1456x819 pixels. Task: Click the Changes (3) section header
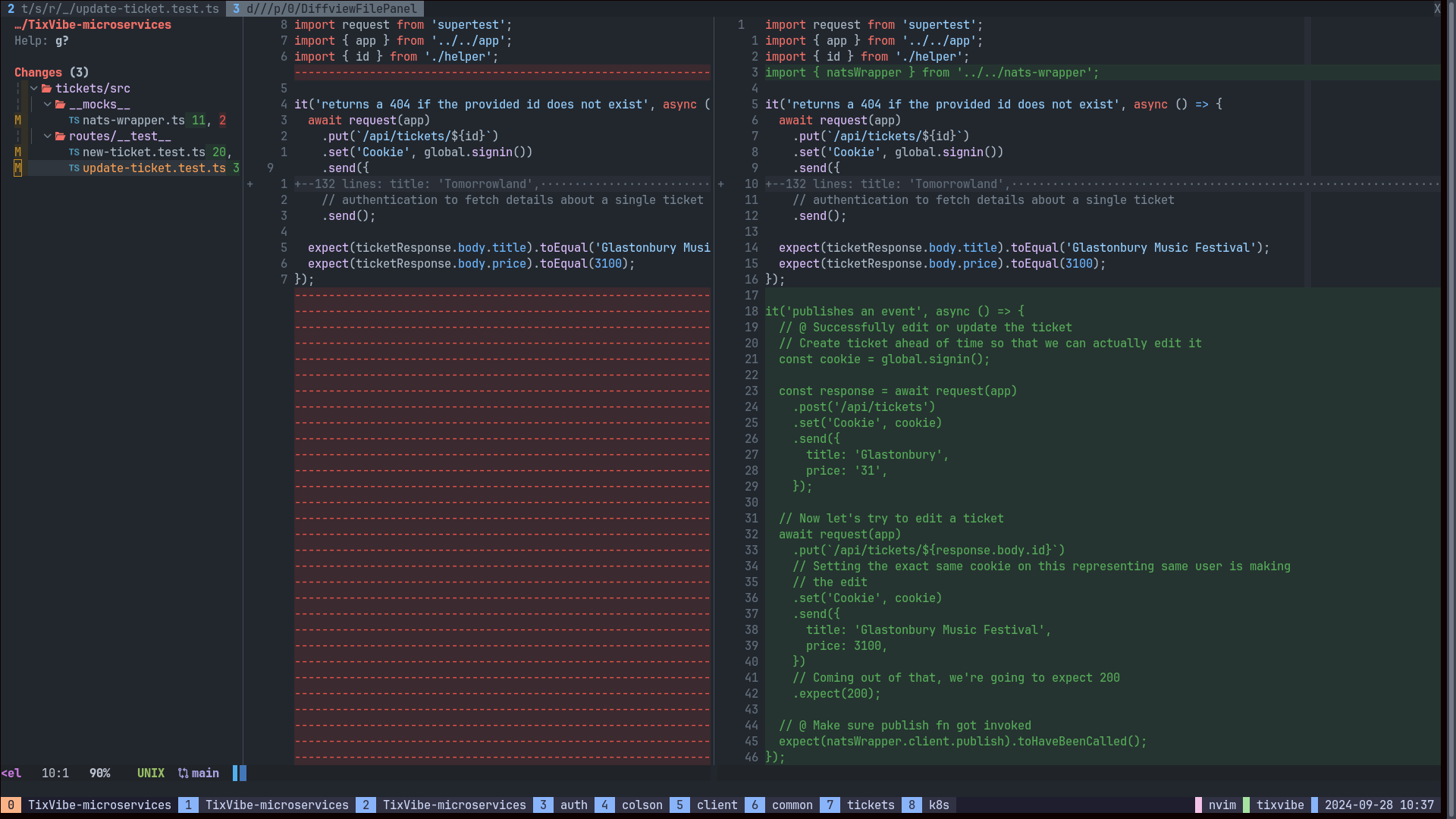(51, 73)
